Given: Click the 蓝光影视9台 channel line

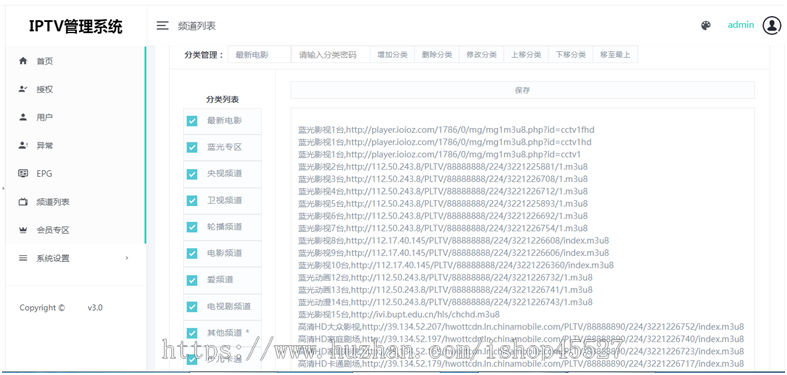Looking at the screenshot, I should [x=453, y=253].
